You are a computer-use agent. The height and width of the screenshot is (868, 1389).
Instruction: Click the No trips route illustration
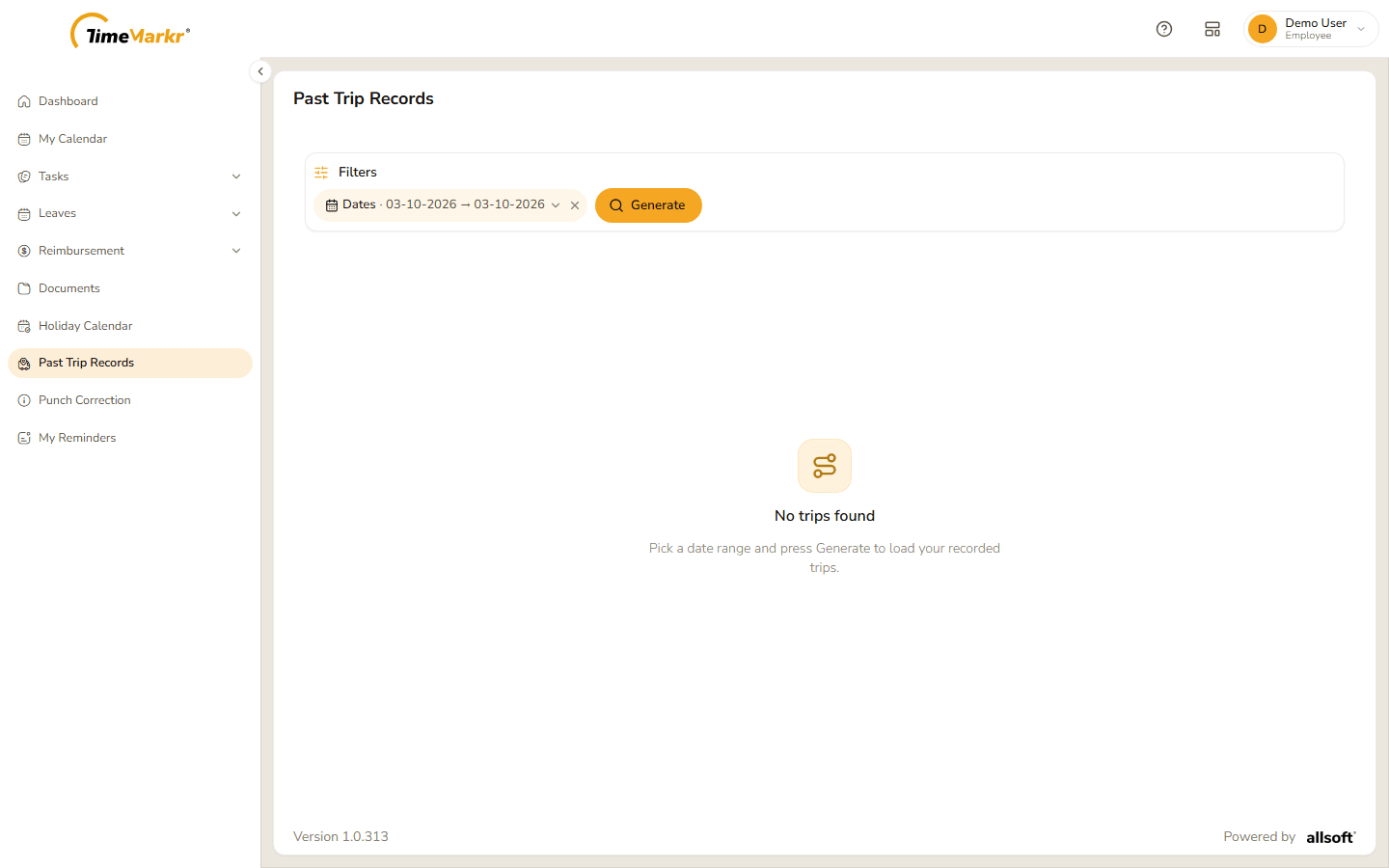click(825, 466)
